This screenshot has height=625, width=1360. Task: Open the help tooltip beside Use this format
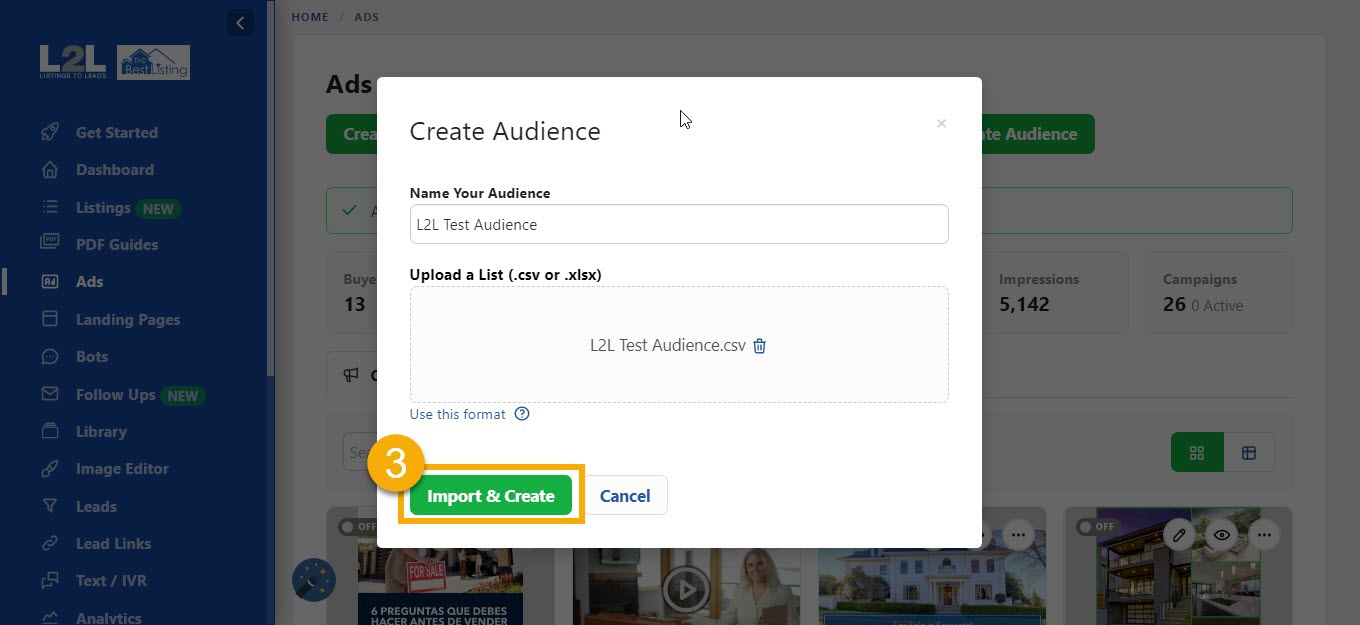521,413
